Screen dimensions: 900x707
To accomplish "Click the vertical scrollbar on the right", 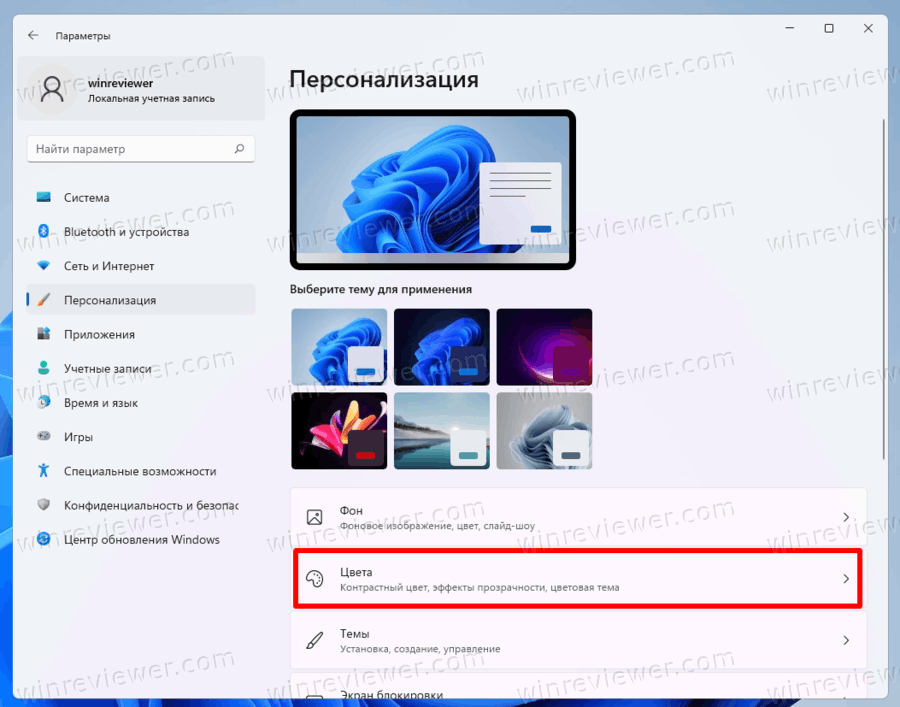I will click(884, 289).
